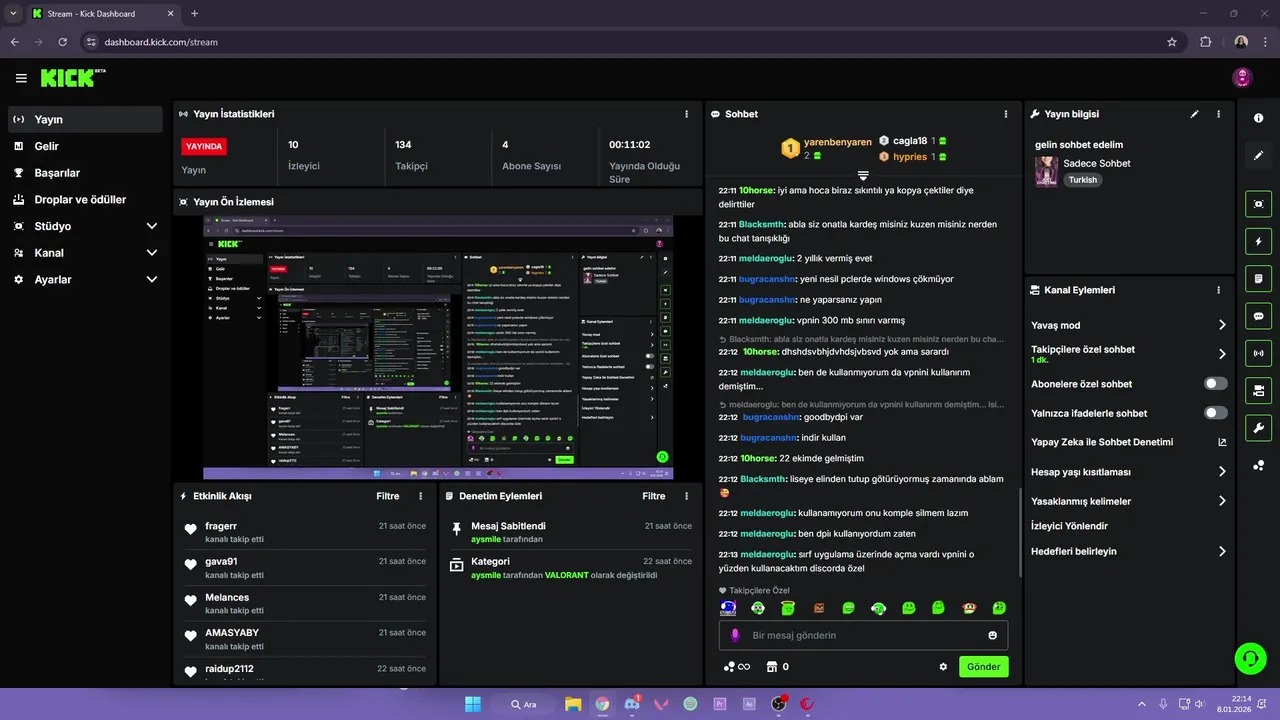Open Yayın İstatistikleri panel options menu
The image size is (1280, 720).
pyautogui.click(x=686, y=114)
